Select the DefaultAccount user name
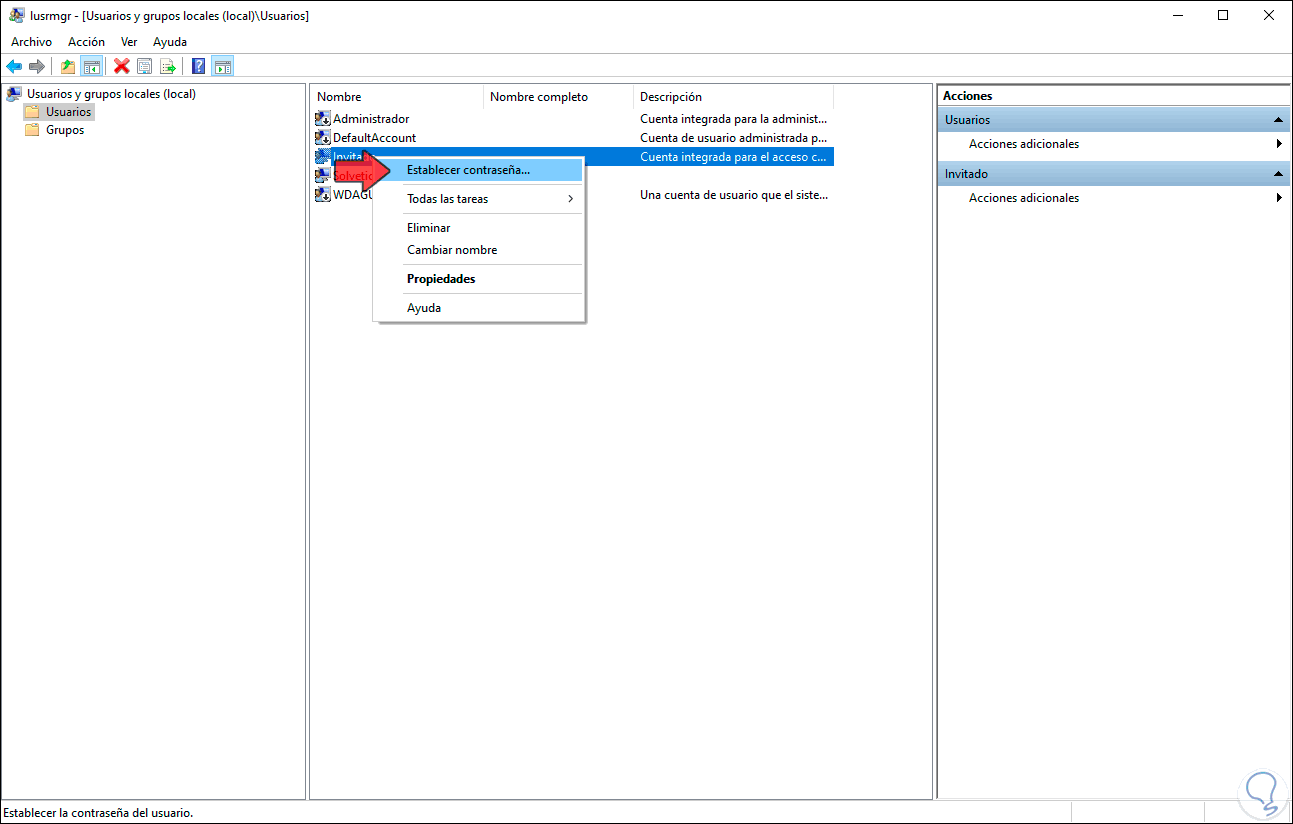This screenshot has height=824, width=1293. click(x=374, y=138)
